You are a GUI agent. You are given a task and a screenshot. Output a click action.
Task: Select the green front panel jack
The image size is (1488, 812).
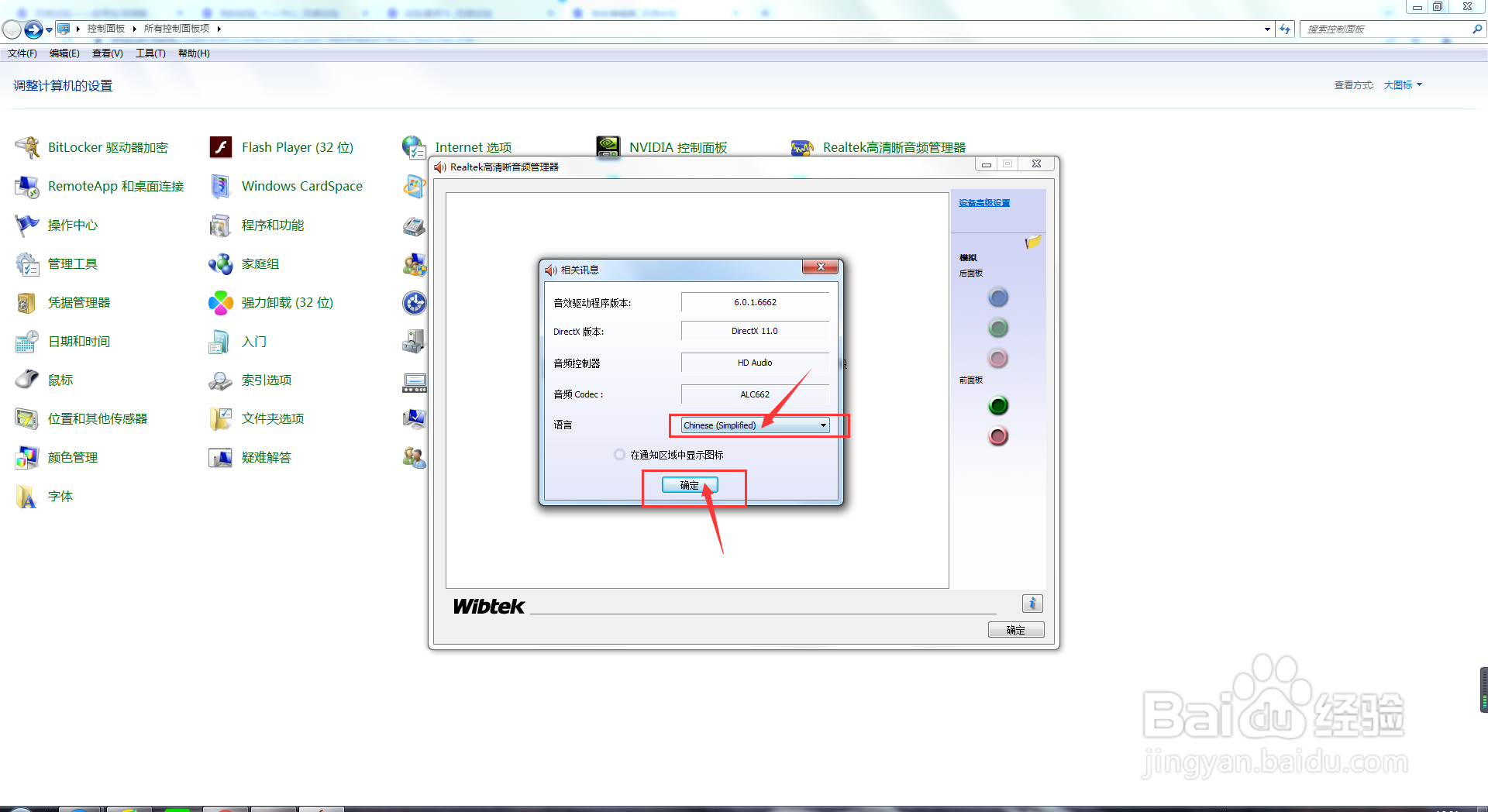998,405
